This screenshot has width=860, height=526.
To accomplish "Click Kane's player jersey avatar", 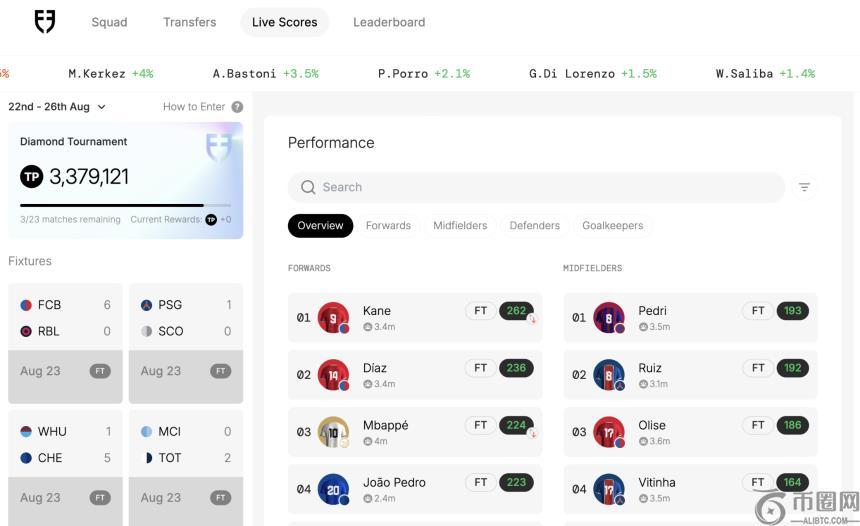I will (333, 318).
